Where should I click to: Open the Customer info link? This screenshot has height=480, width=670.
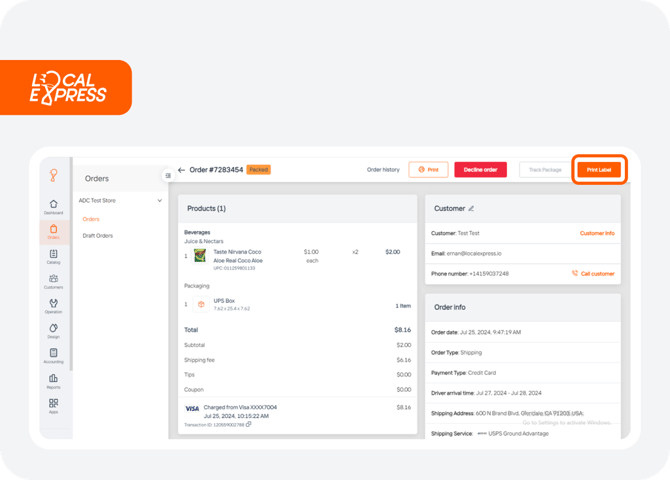[x=597, y=233]
